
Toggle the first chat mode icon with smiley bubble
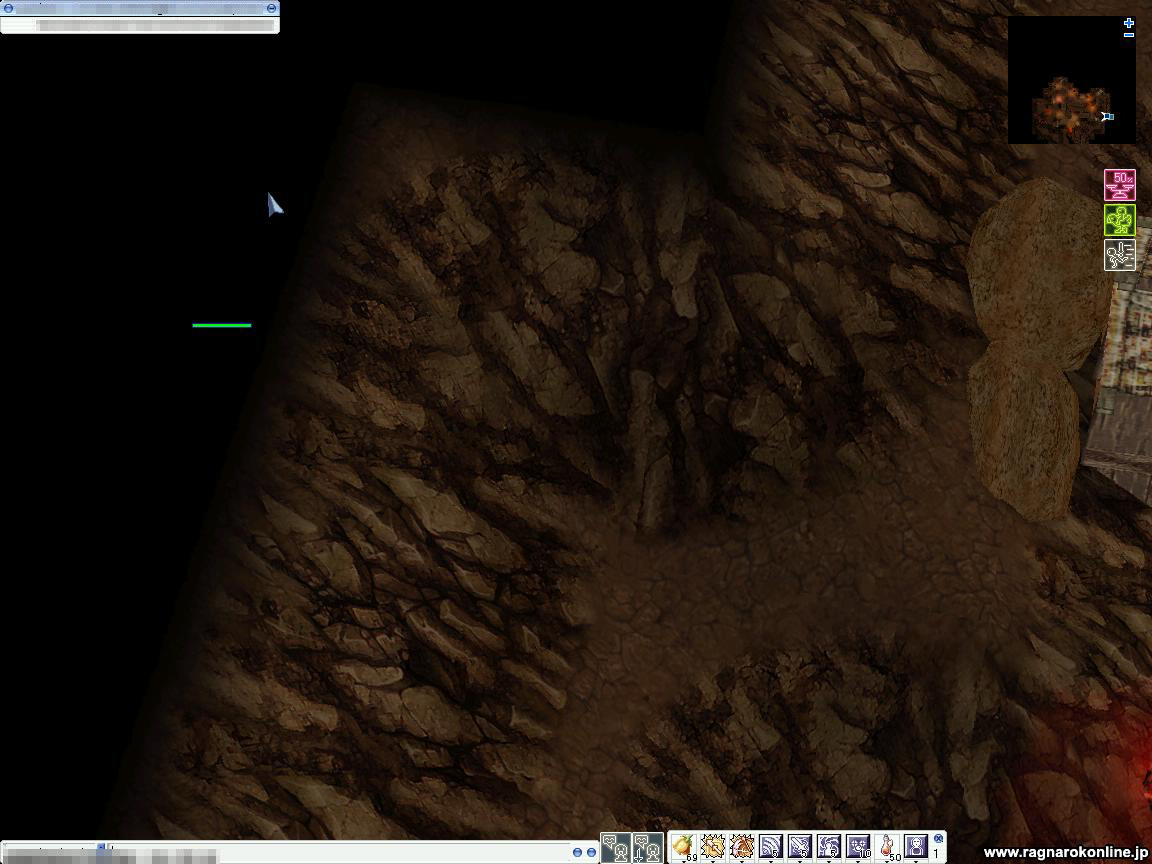(616, 848)
